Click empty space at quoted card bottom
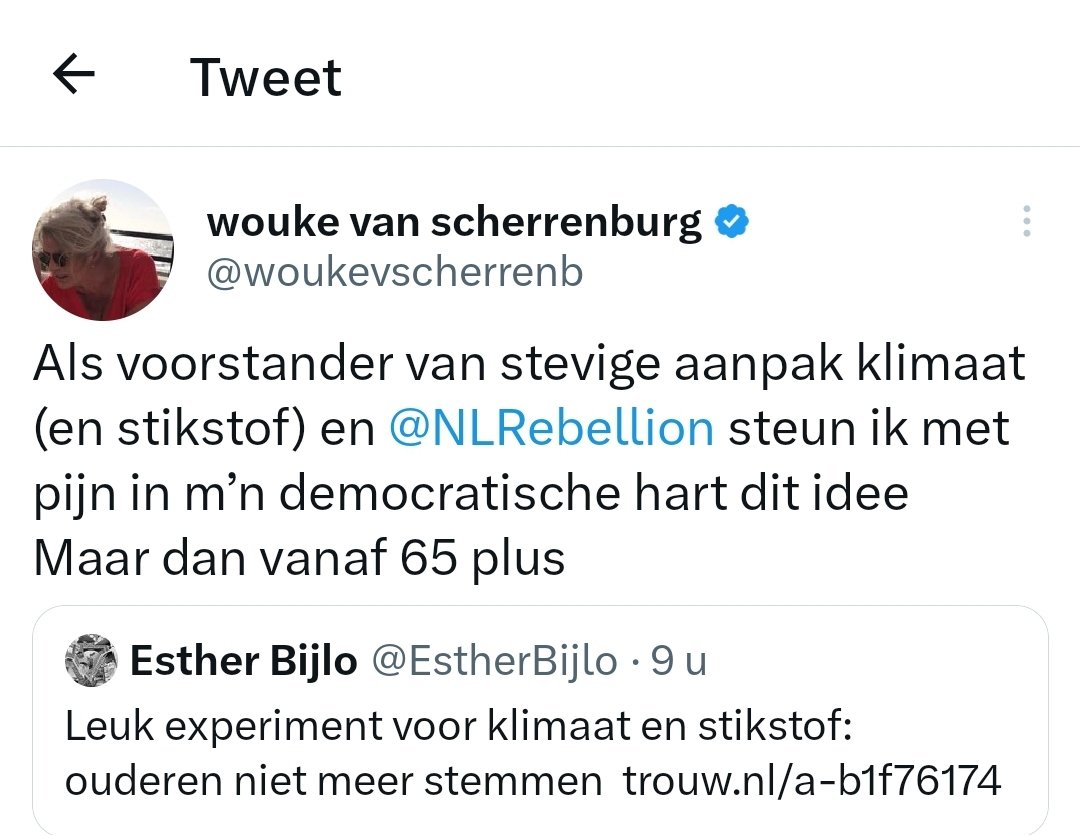The width and height of the screenshot is (1080, 835). tap(540, 820)
